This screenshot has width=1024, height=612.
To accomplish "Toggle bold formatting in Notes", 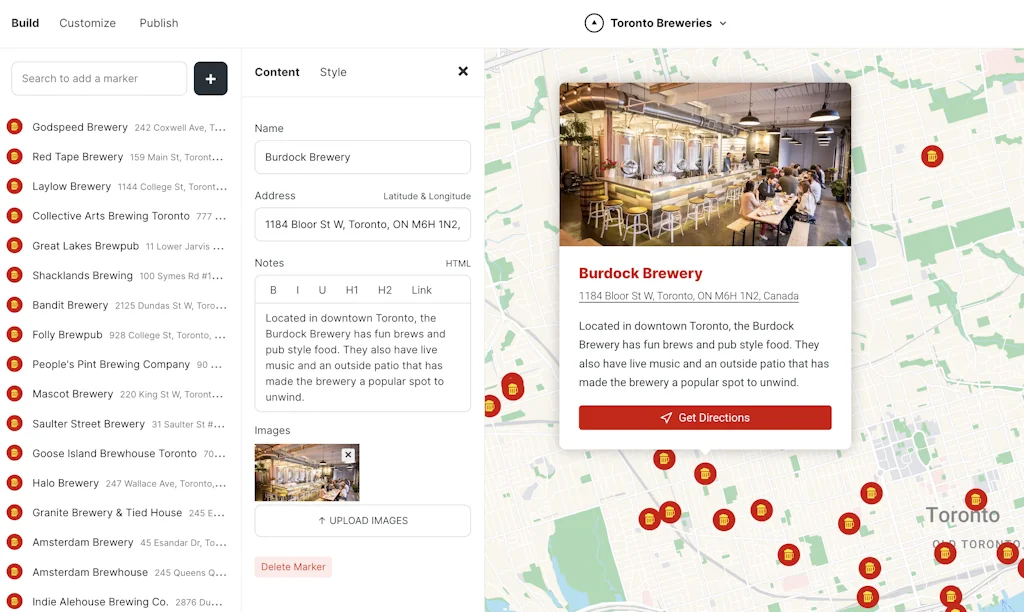I will 273,290.
